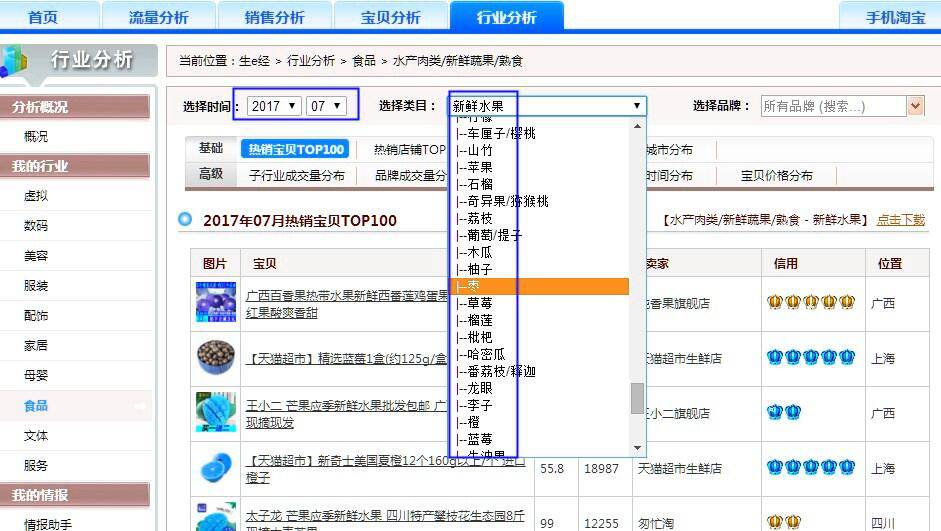Select 蓝莓 option in list
This screenshot has width=941, height=531.
tap(540, 439)
